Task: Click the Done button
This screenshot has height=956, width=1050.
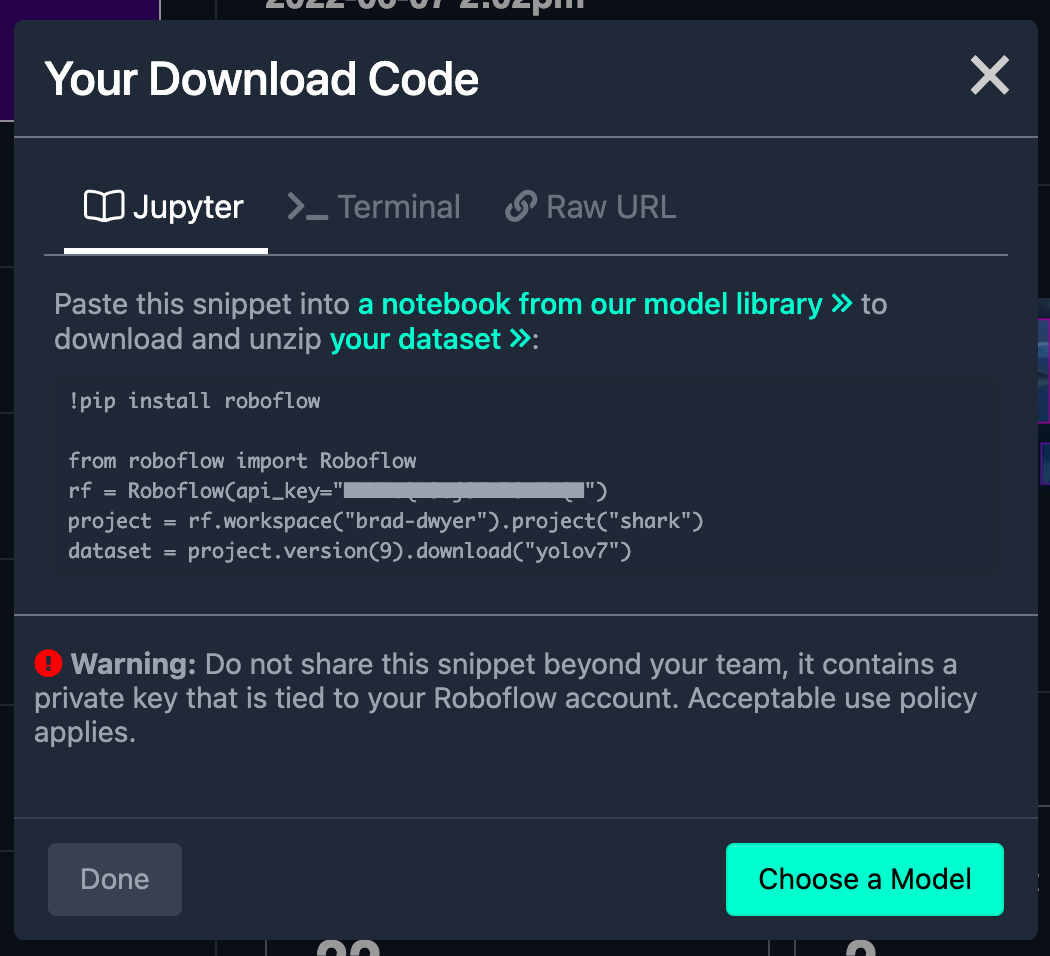Action: pyautogui.click(x=114, y=879)
